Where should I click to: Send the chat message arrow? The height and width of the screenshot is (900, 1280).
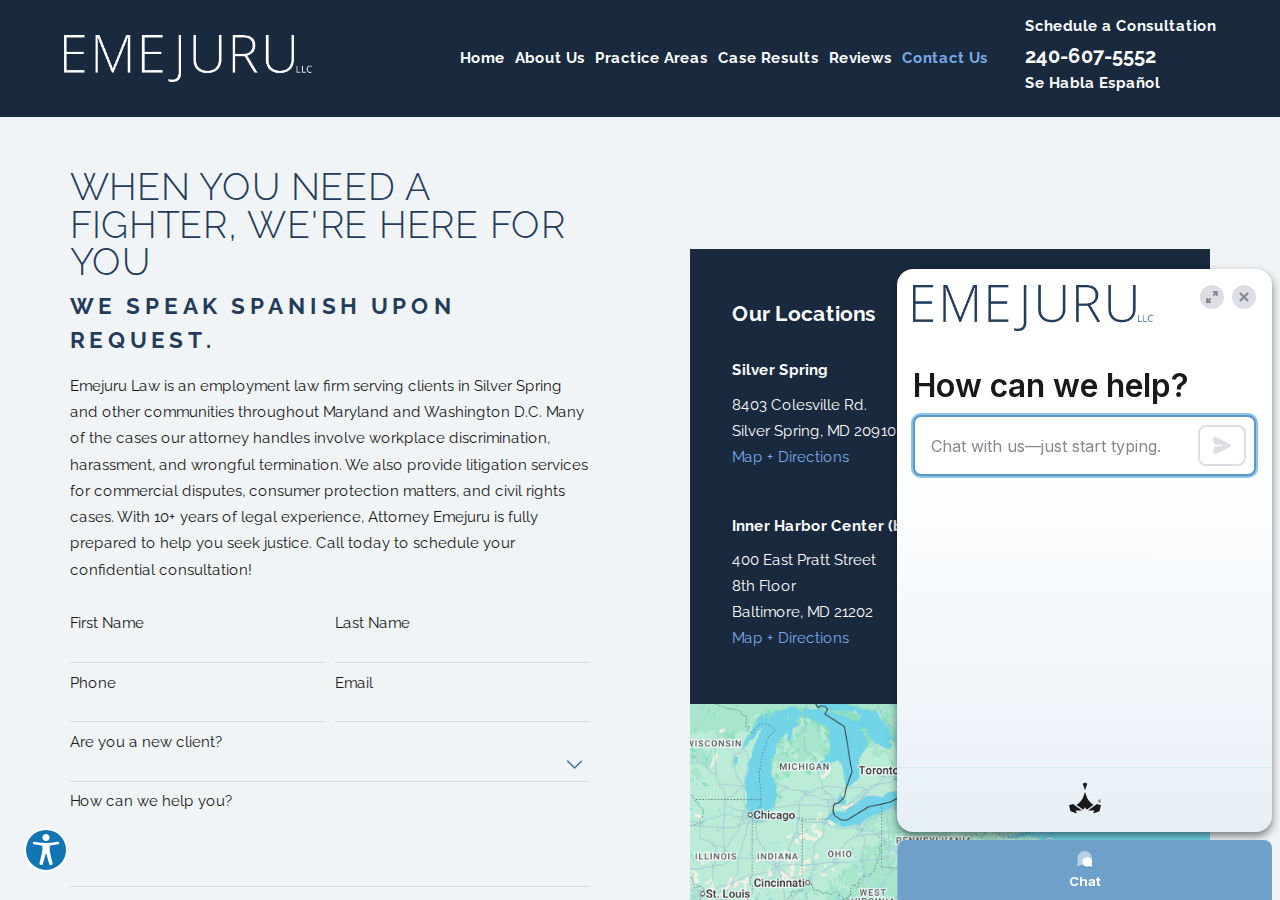(1222, 446)
